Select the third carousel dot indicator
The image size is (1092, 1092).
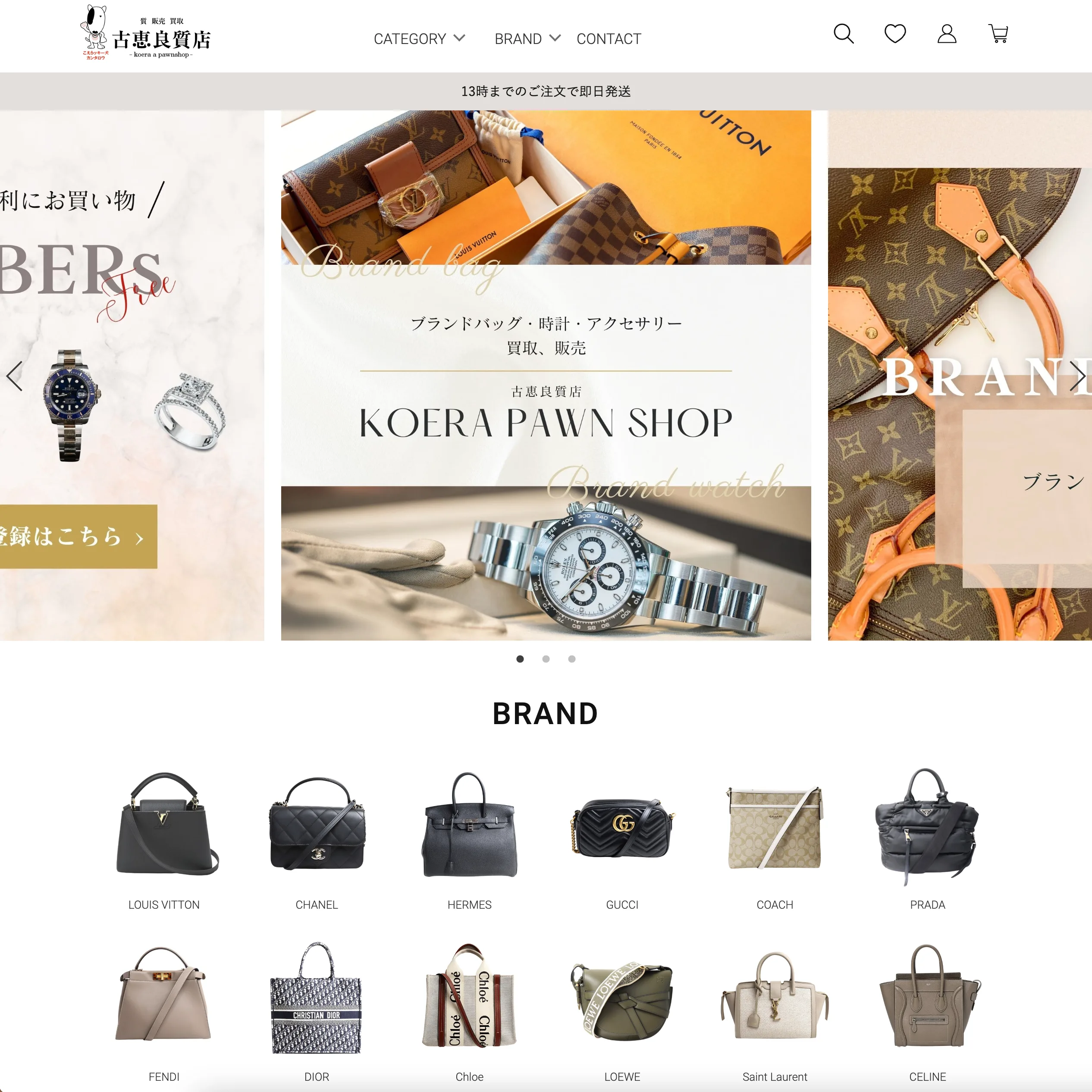tap(572, 659)
